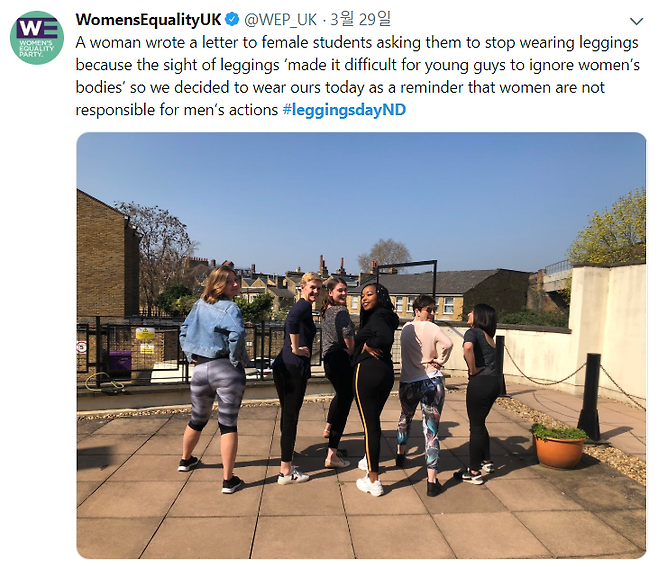Click the woman in pink sweater
658x567 pixels.
point(423,391)
